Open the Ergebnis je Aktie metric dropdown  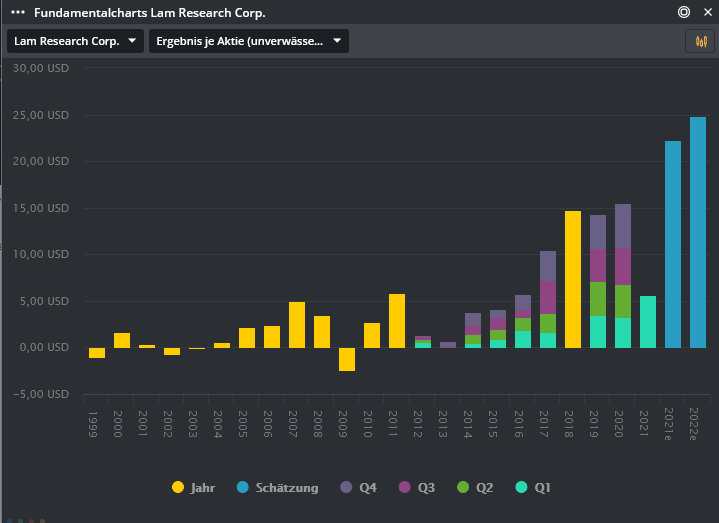click(249, 41)
